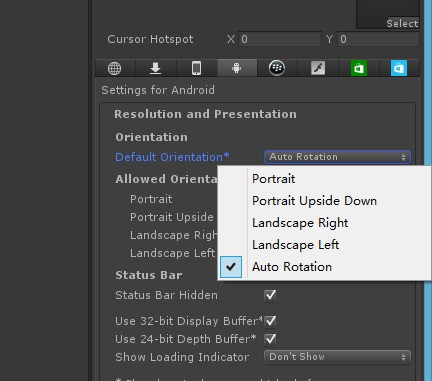The height and width of the screenshot is (381, 432).
Task: Pick Landscape Right in the menu
Action: click(x=324, y=223)
